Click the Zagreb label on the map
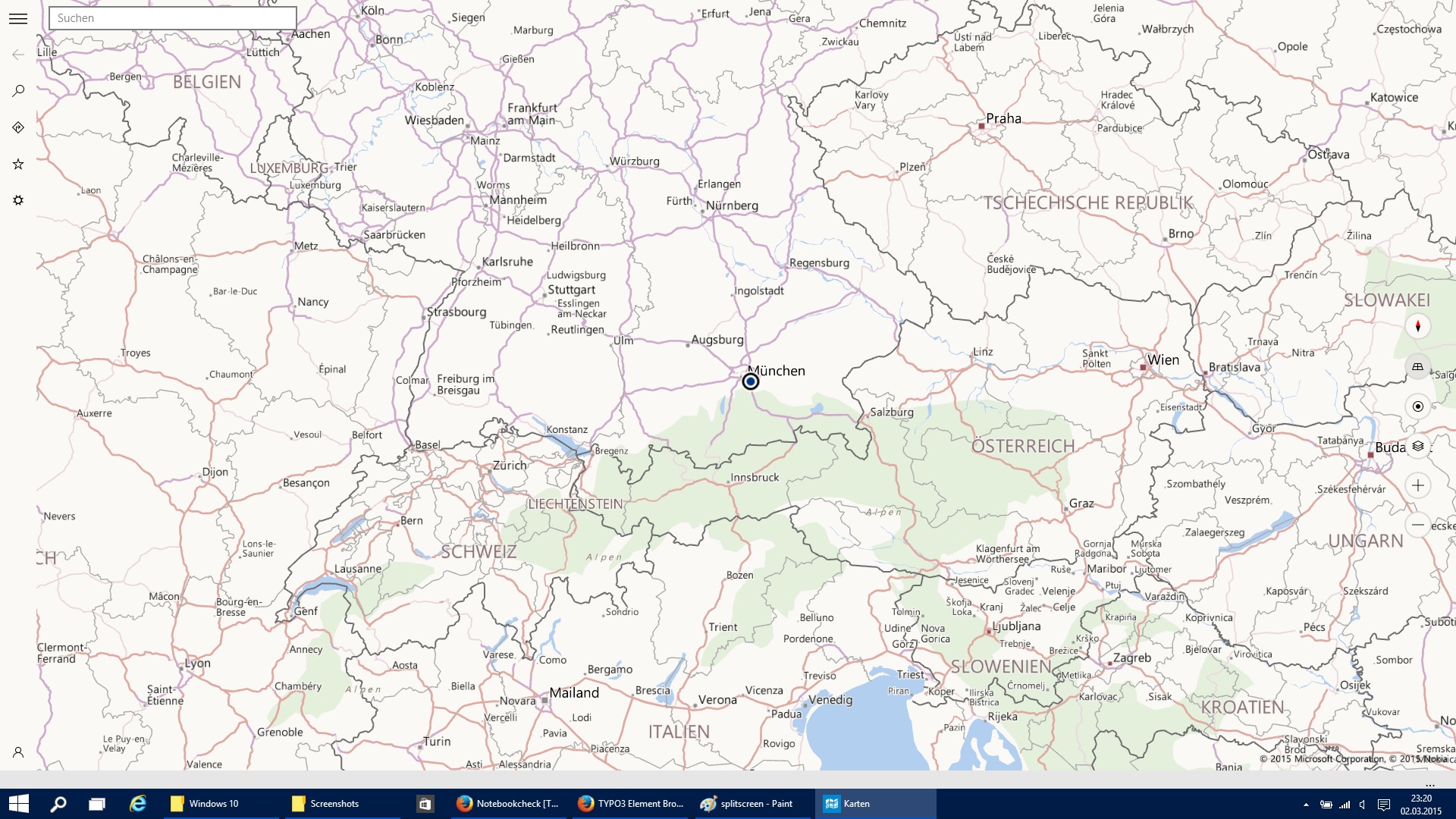The image size is (1456, 819). pyautogui.click(x=1132, y=658)
